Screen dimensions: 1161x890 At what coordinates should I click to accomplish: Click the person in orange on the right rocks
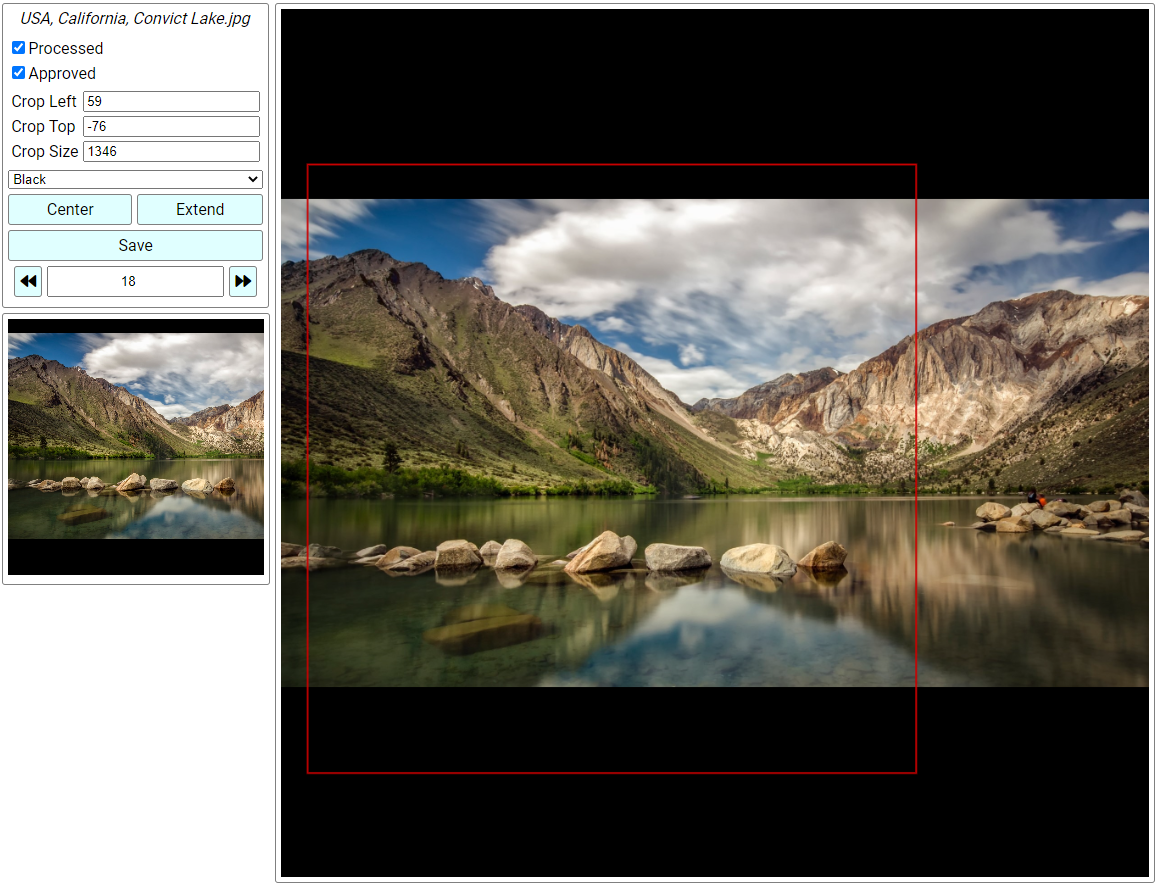(x=1041, y=500)
